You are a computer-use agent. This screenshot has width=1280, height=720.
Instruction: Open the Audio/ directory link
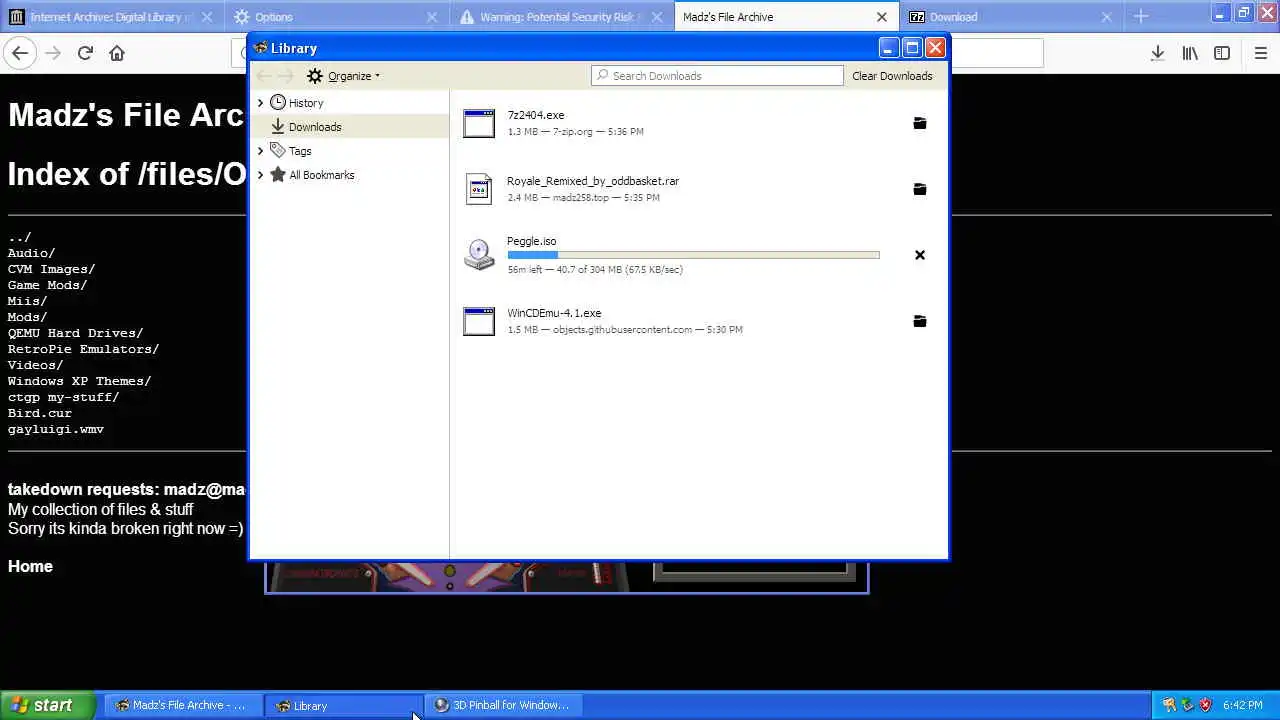point(31,253)
